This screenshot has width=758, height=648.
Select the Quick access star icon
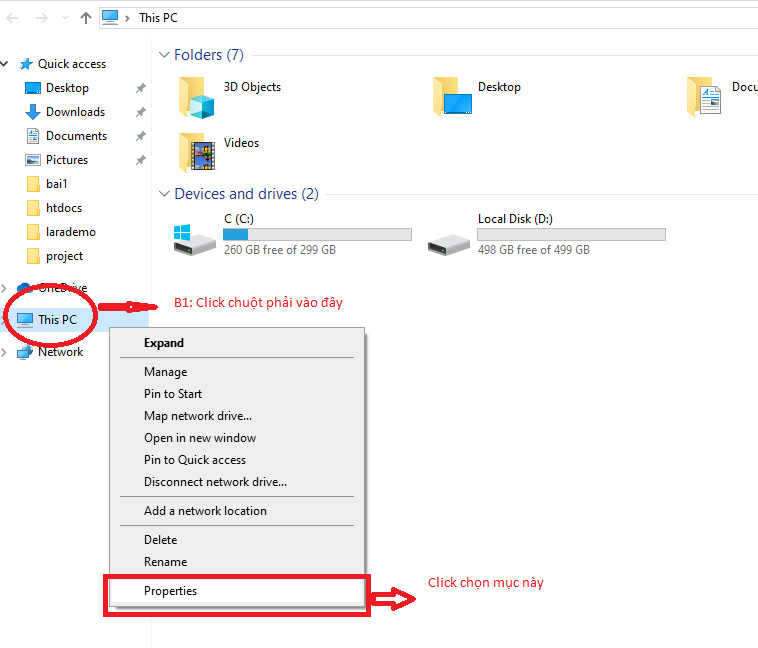[x=26, y=64]
